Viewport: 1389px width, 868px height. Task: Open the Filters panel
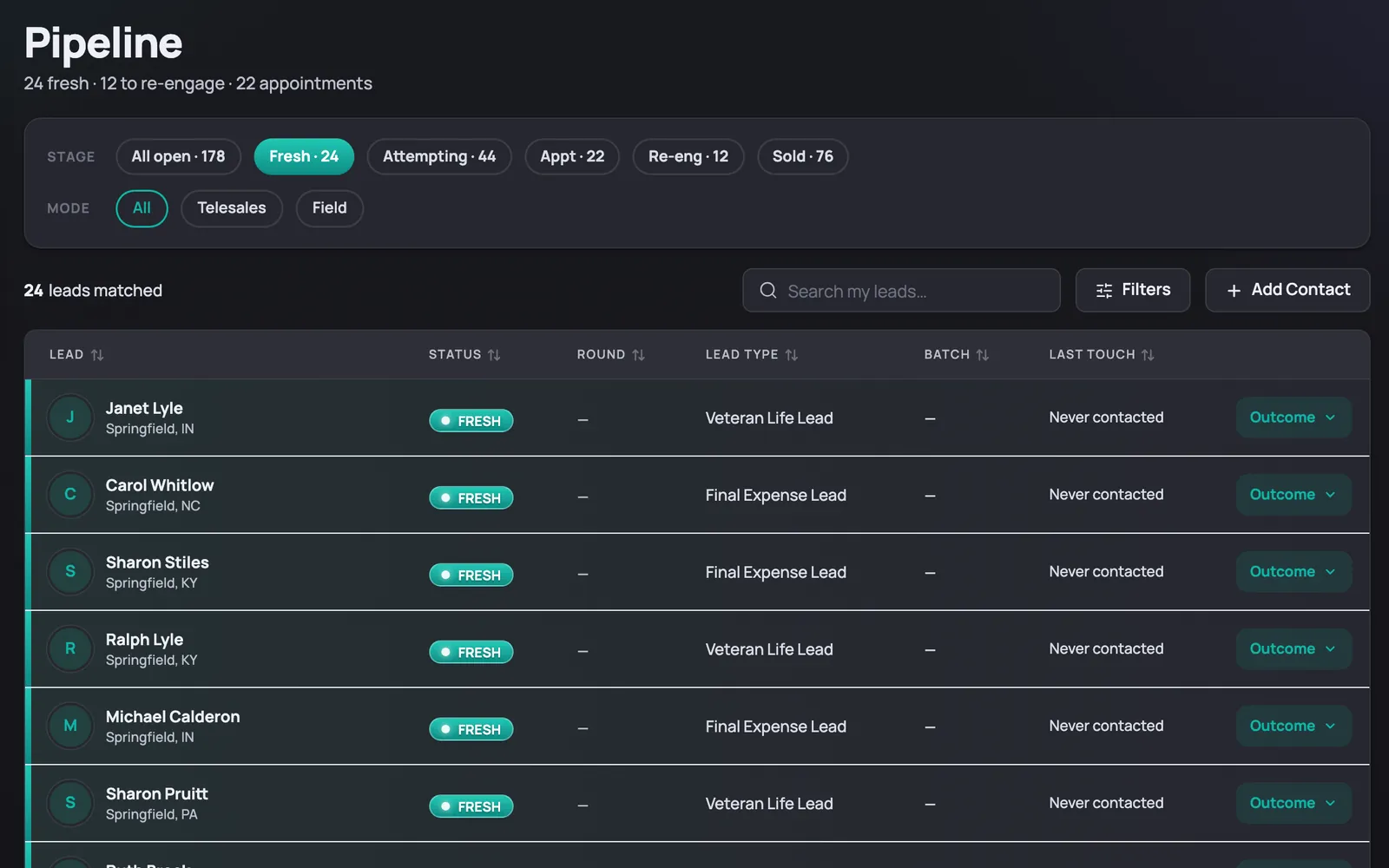click(1133, 290)
